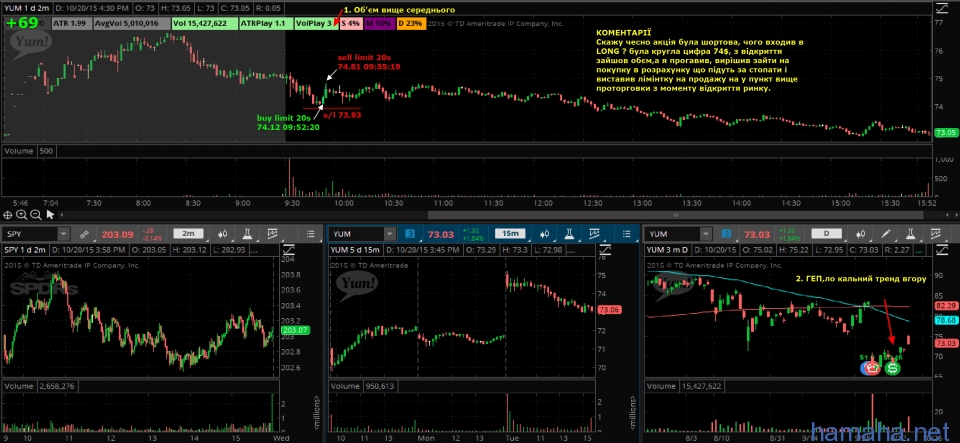Click the red phone earnings icon on daily chart

tap(871, 368)
